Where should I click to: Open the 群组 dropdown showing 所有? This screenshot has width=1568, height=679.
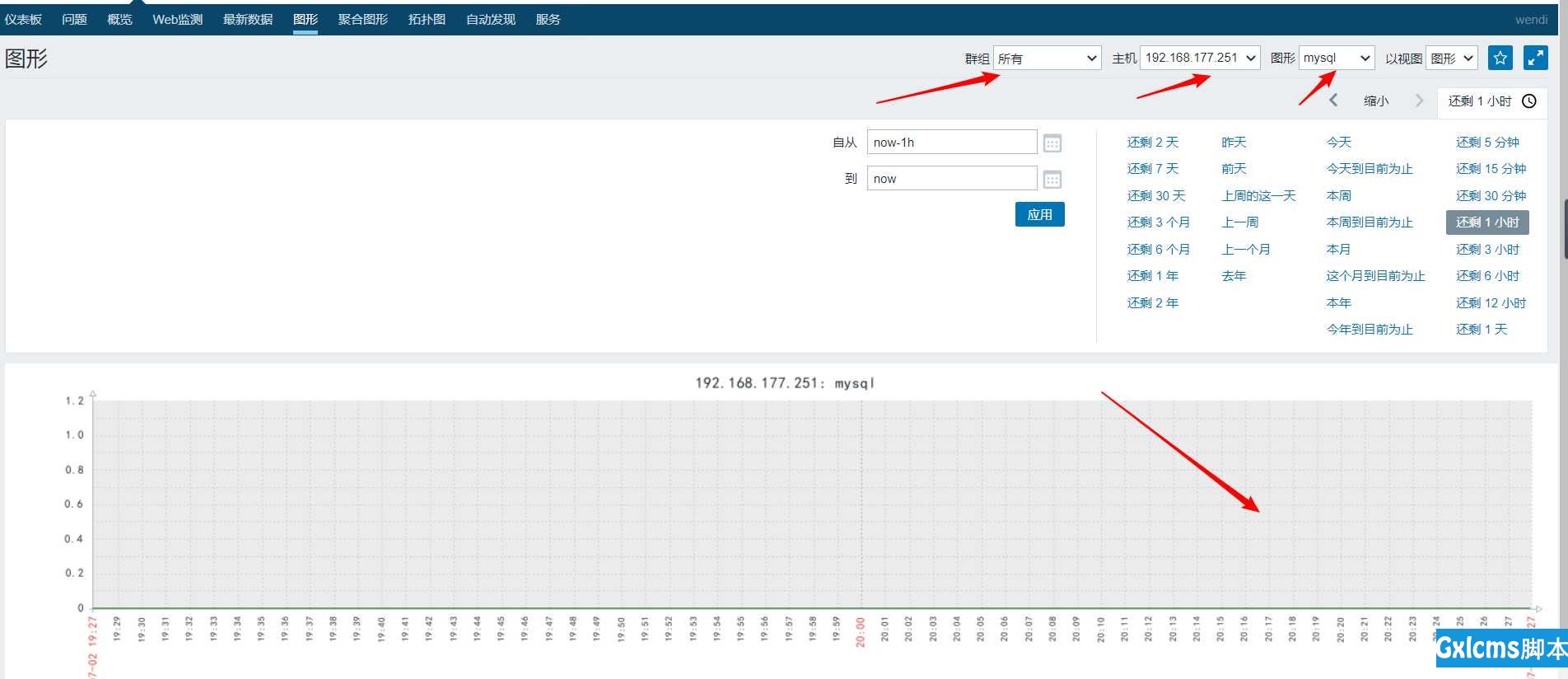1047,58
